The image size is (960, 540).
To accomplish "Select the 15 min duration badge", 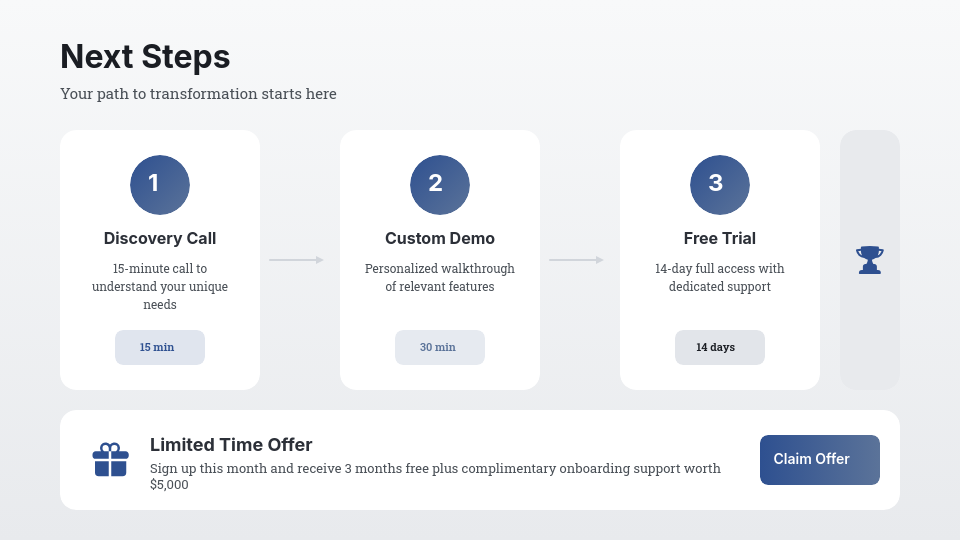I will tap(160, 347).
